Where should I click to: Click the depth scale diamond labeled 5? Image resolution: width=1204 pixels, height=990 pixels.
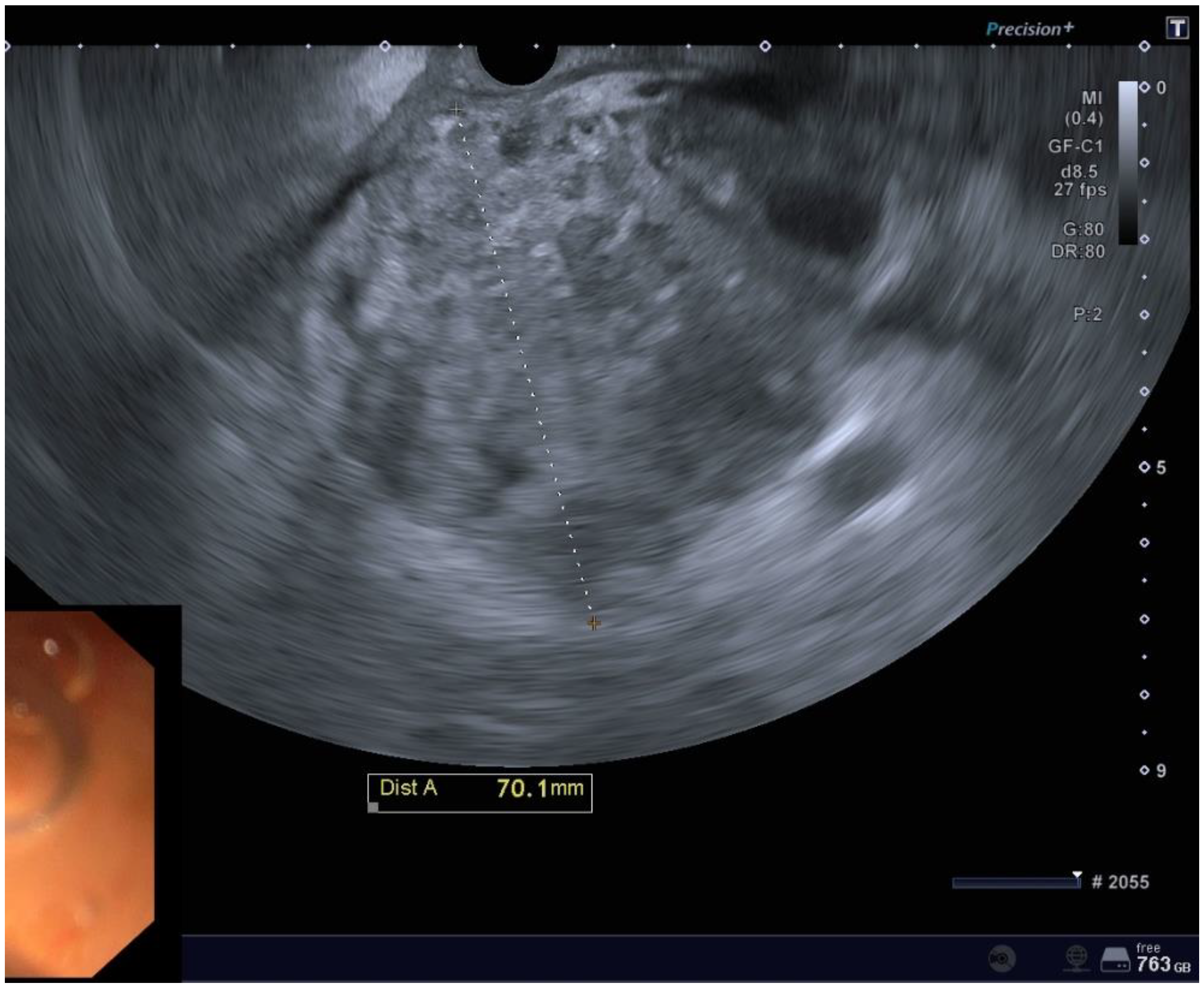click(x=1144, y=467)
